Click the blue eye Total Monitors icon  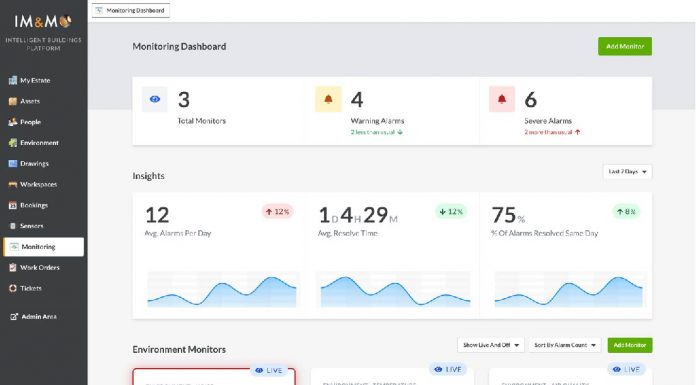[x=154, y=99]
